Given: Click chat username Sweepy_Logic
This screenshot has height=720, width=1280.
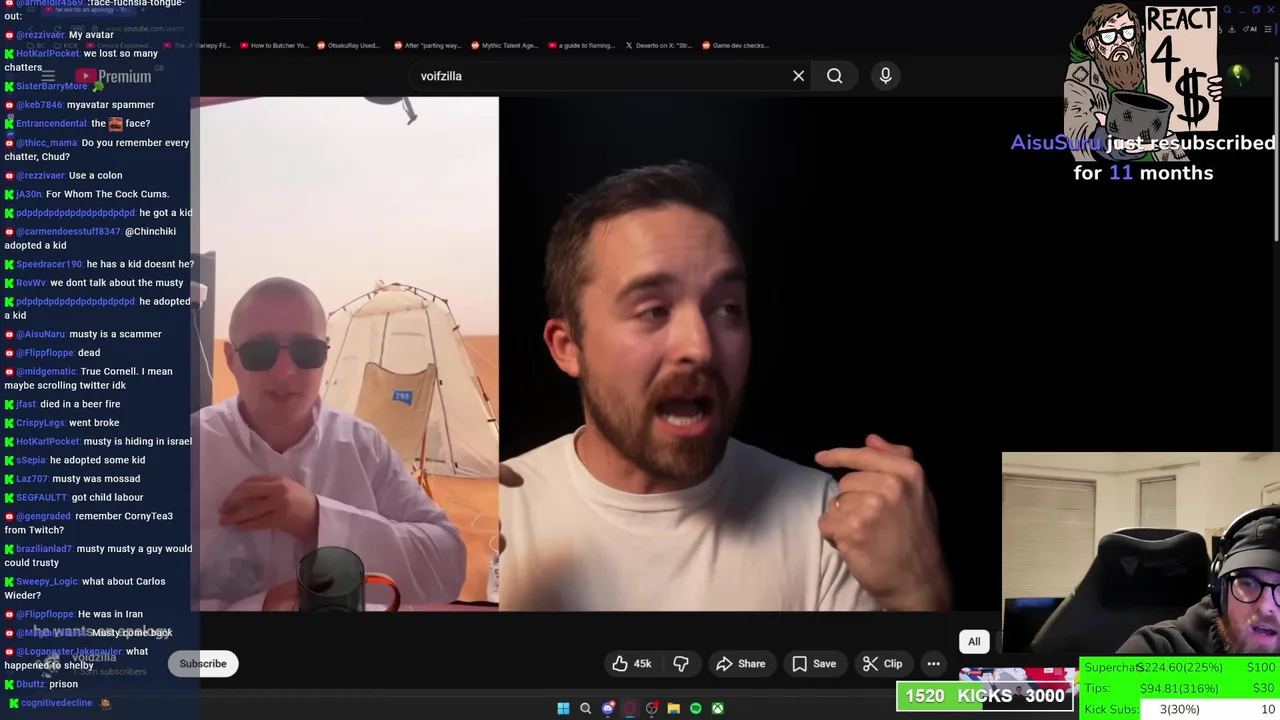Looking at the screenshot, I should point(46,581).
